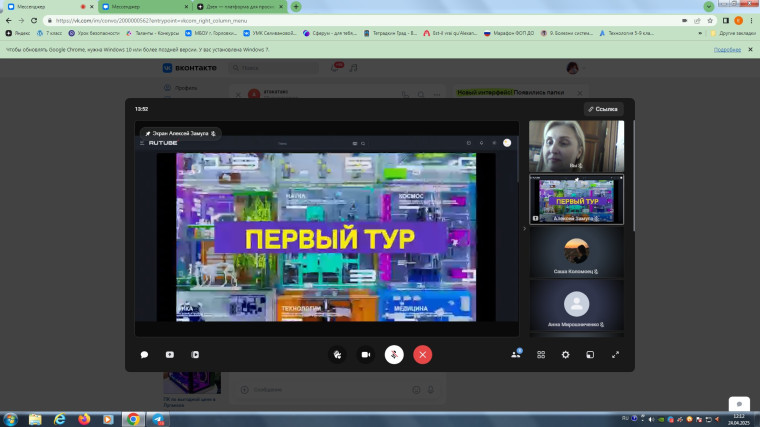Screen dimensions: 760x427
Task: Open Другие закладки folder
Action: [x=733, y=33]
